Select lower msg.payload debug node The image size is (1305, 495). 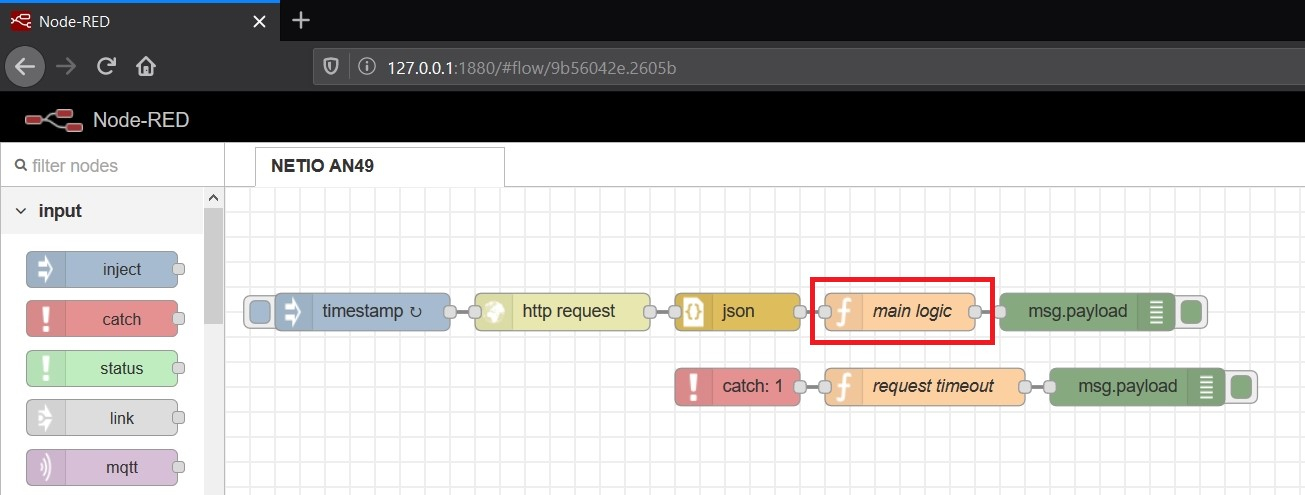1137,386
